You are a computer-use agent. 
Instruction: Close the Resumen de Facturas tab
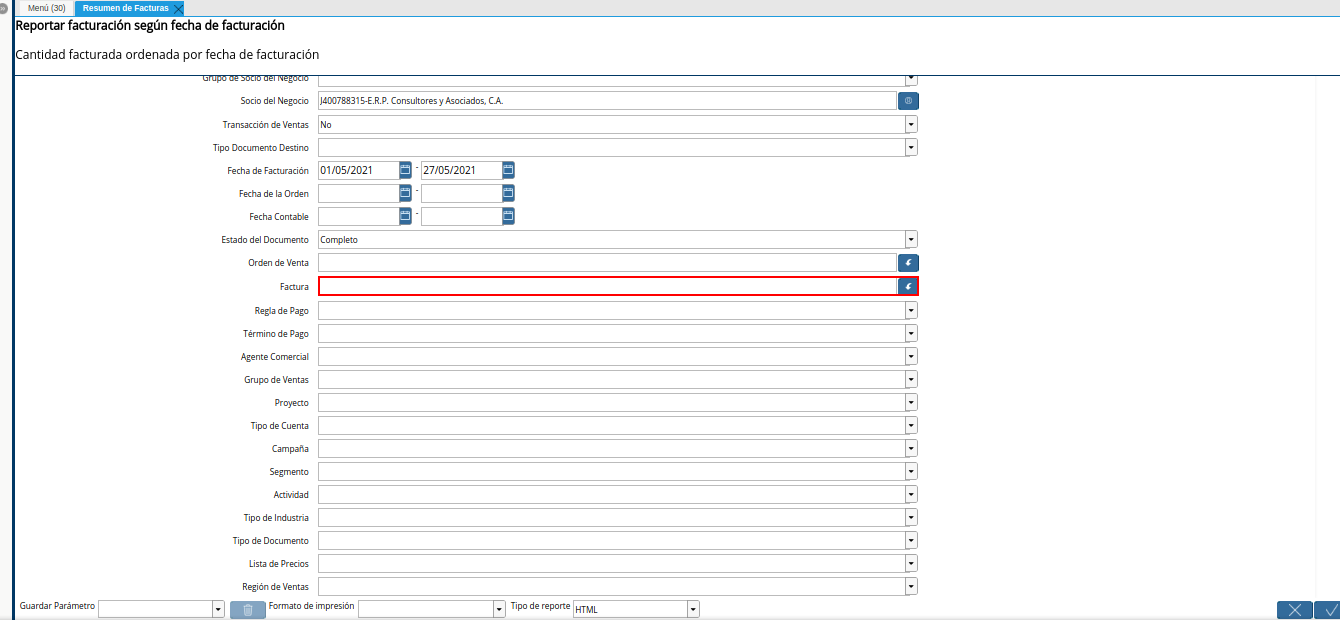(178, 9)
